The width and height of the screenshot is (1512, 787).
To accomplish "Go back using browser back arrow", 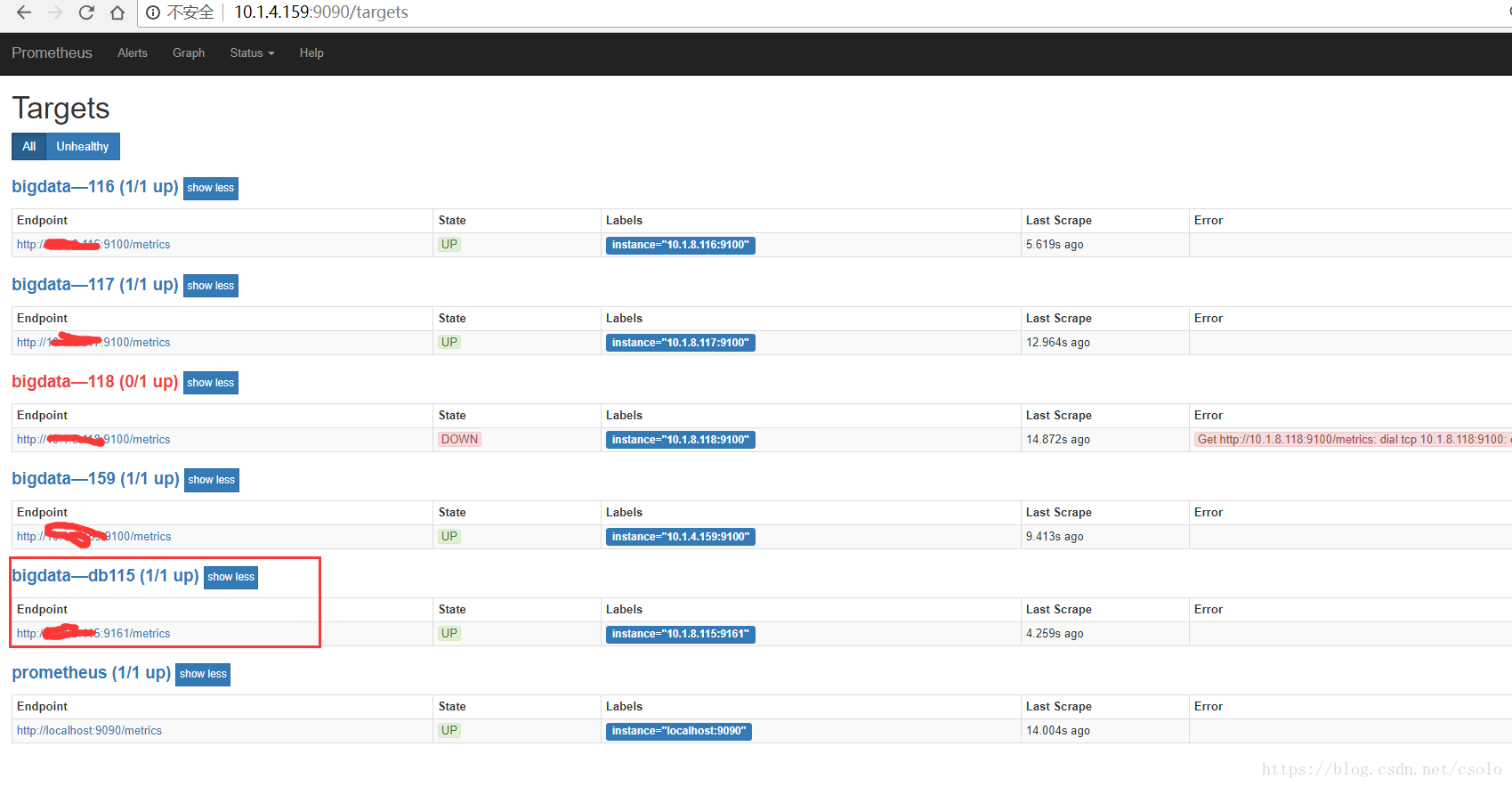I will [24, 12].
